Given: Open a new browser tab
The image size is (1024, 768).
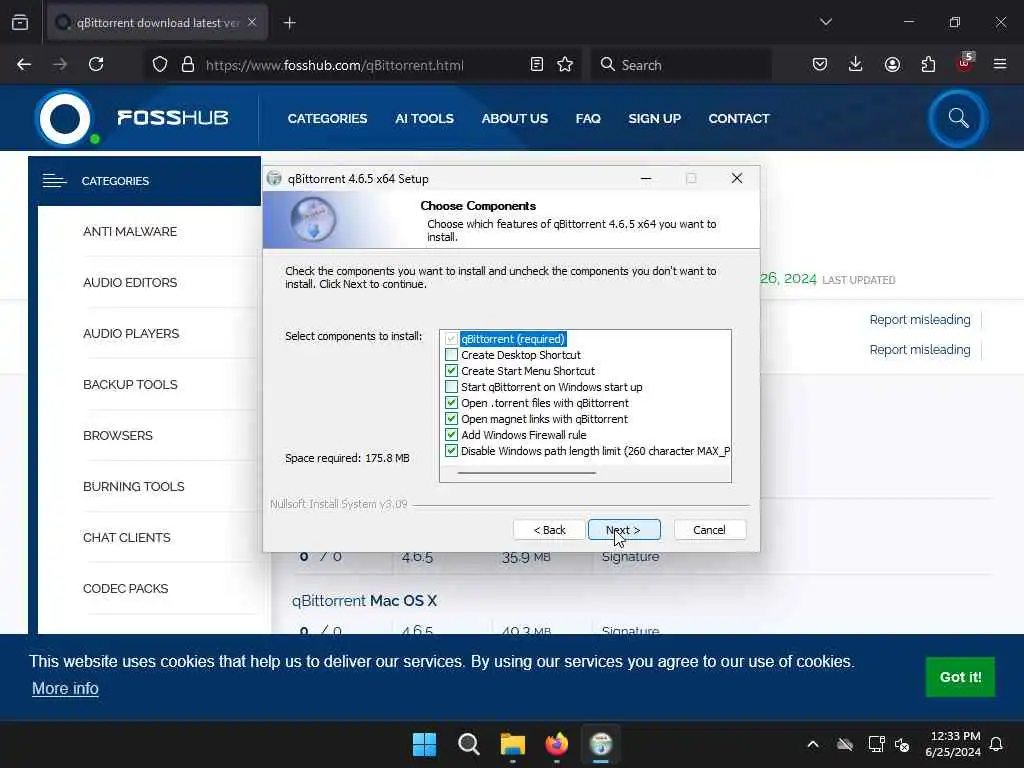Looking at the screenshot, I should click(x=289, y=23).
